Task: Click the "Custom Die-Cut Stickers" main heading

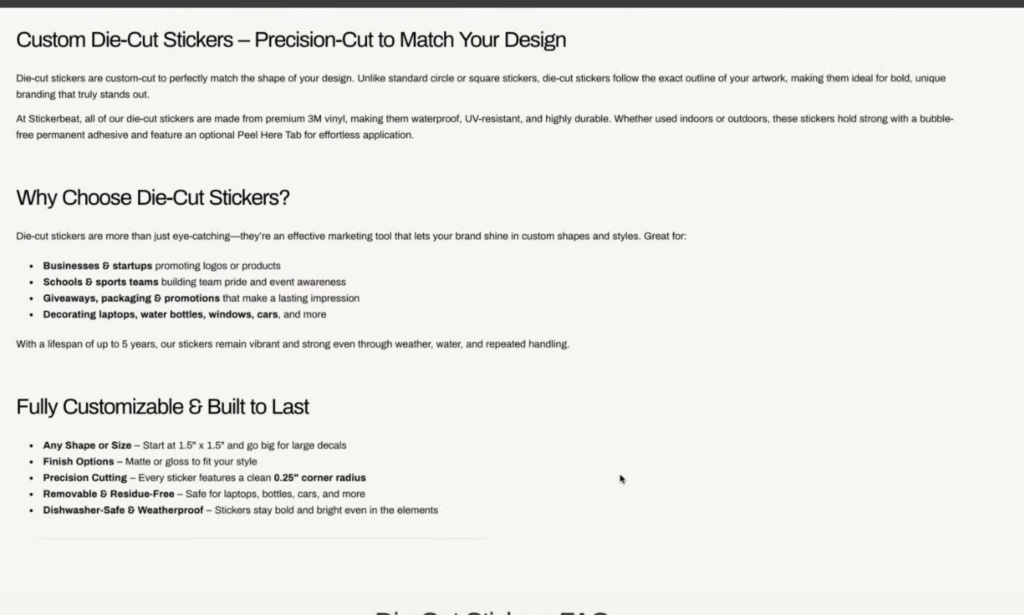Action: (x=291, y=40)
